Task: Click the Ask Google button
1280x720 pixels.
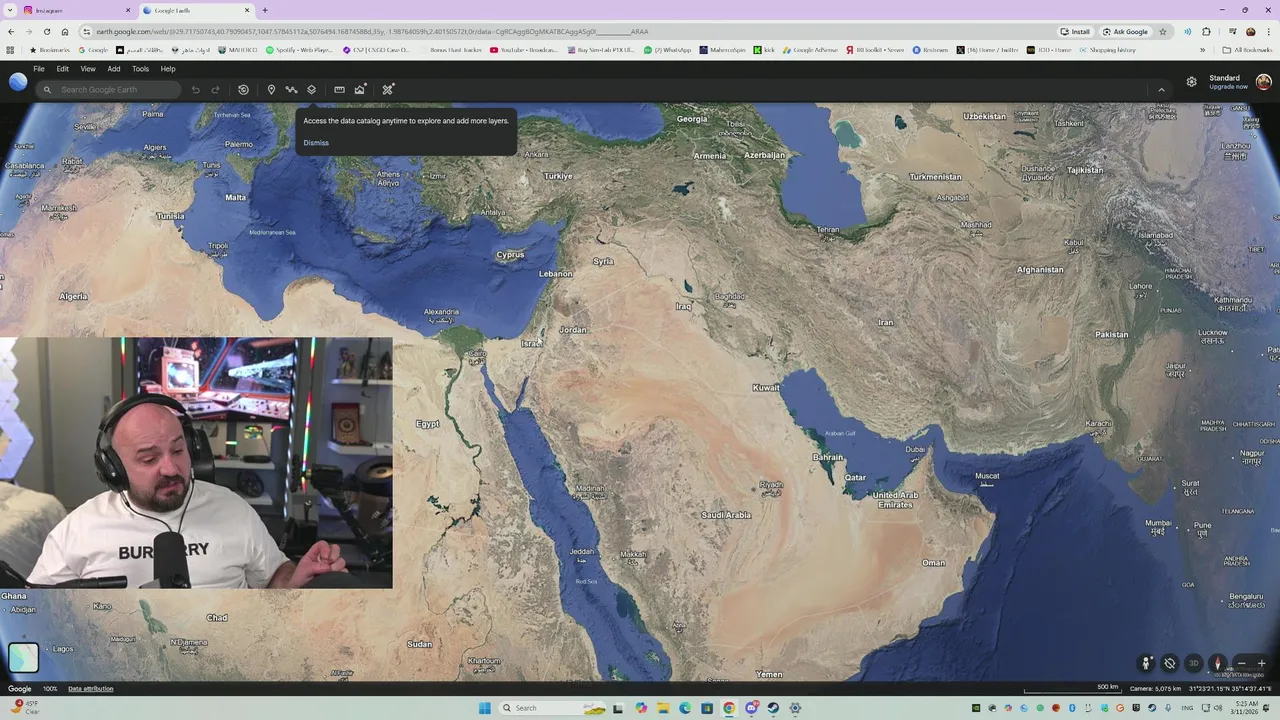Action: pyautogui.click(x=1125, y=31)
